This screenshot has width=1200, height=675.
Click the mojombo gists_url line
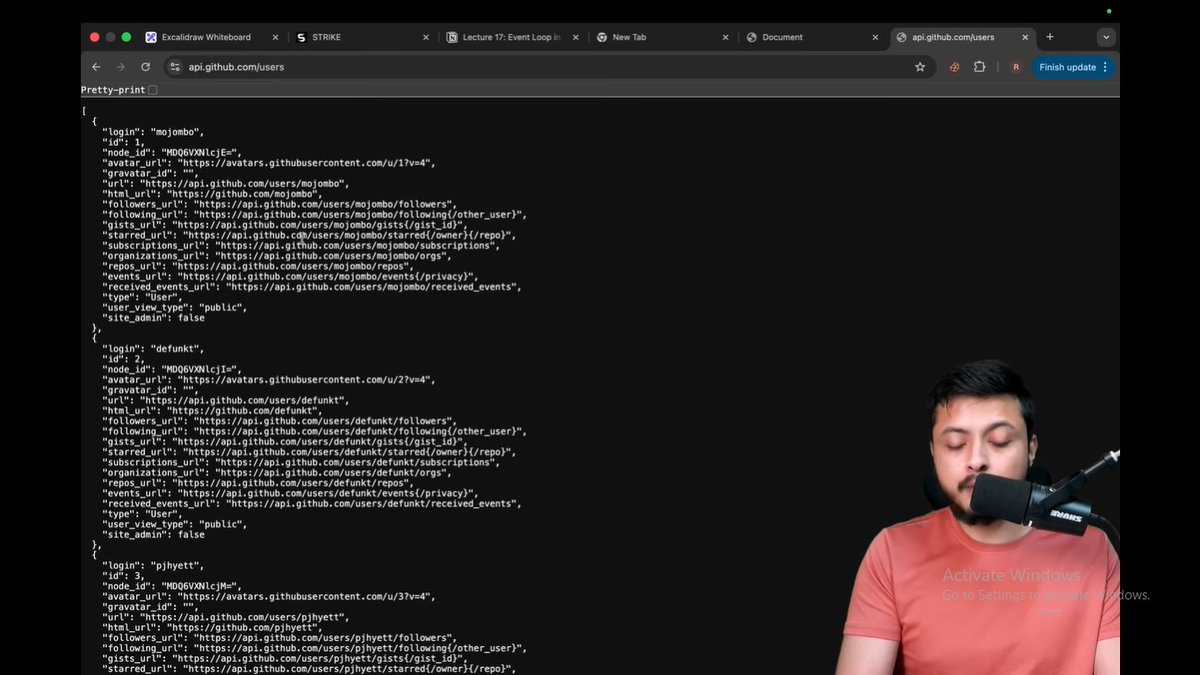pyautogui.click(x=285, y=225)
